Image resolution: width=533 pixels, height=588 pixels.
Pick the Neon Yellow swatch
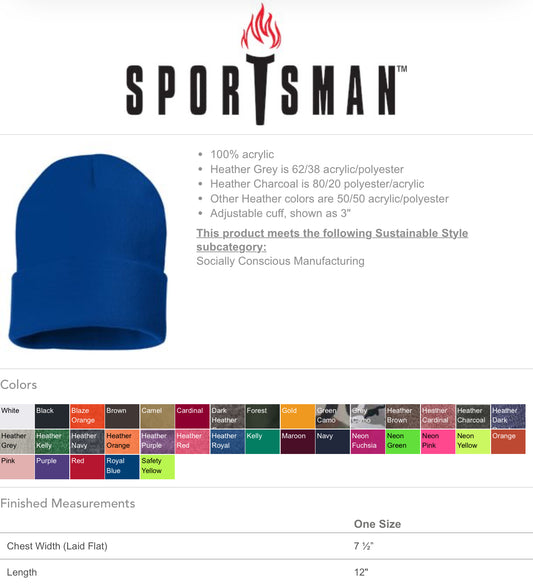point(473,442)
